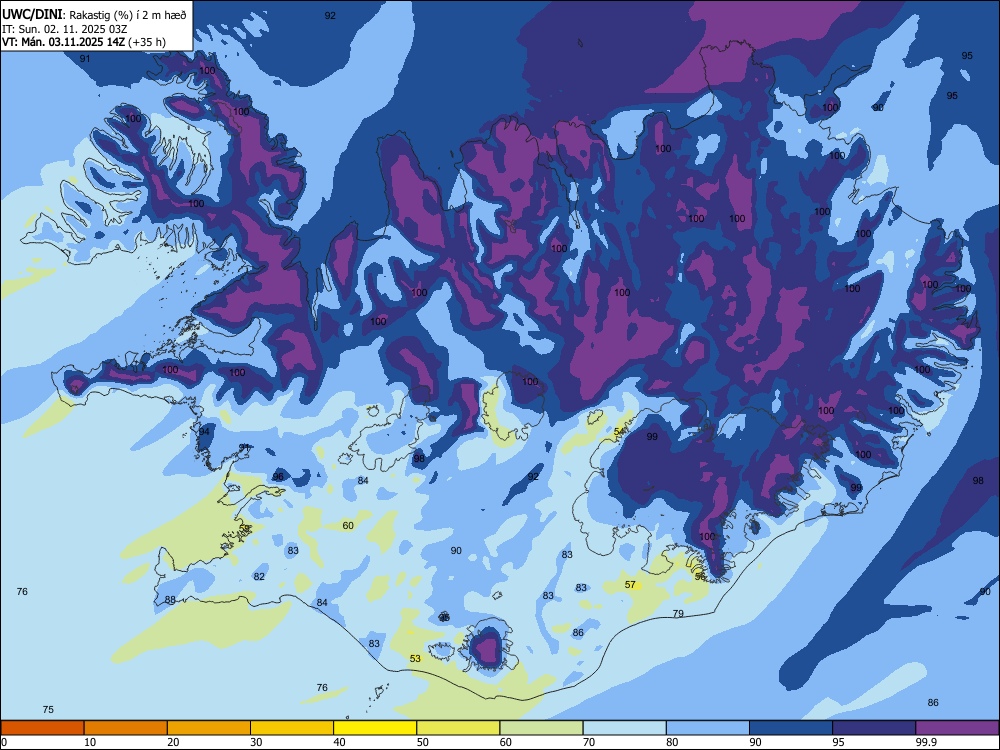Click the purple above-99.9 legend swatch
This screenshot has height=750, width=1000.
coord(957,728)
